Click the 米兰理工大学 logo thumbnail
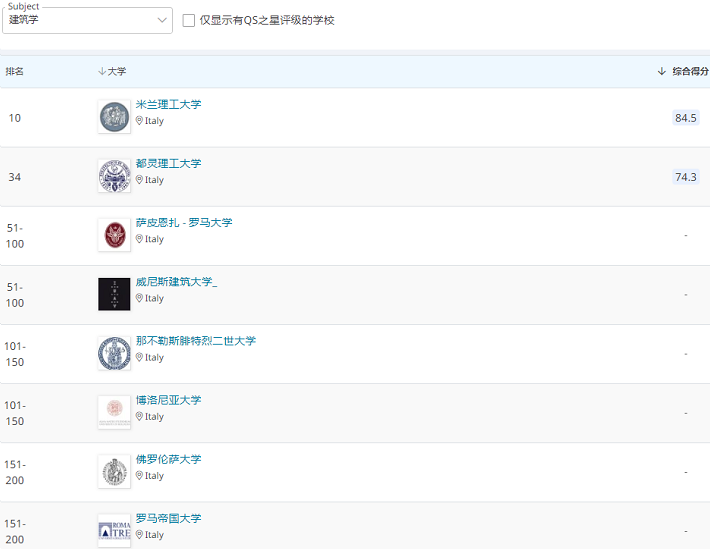 pos(114,117)
